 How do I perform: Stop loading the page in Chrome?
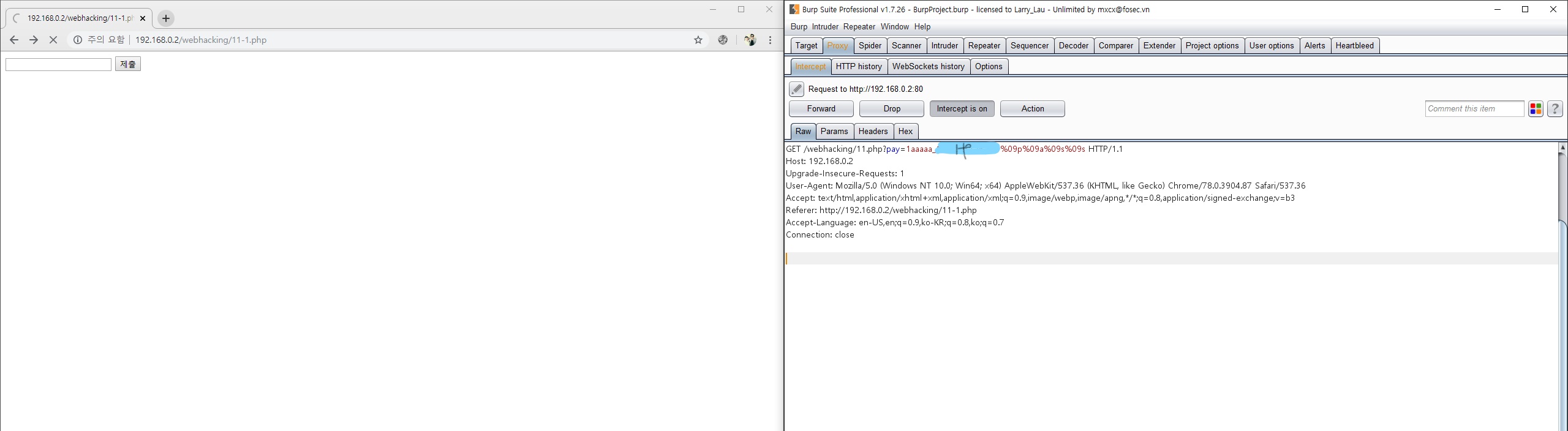coord(53,40)
